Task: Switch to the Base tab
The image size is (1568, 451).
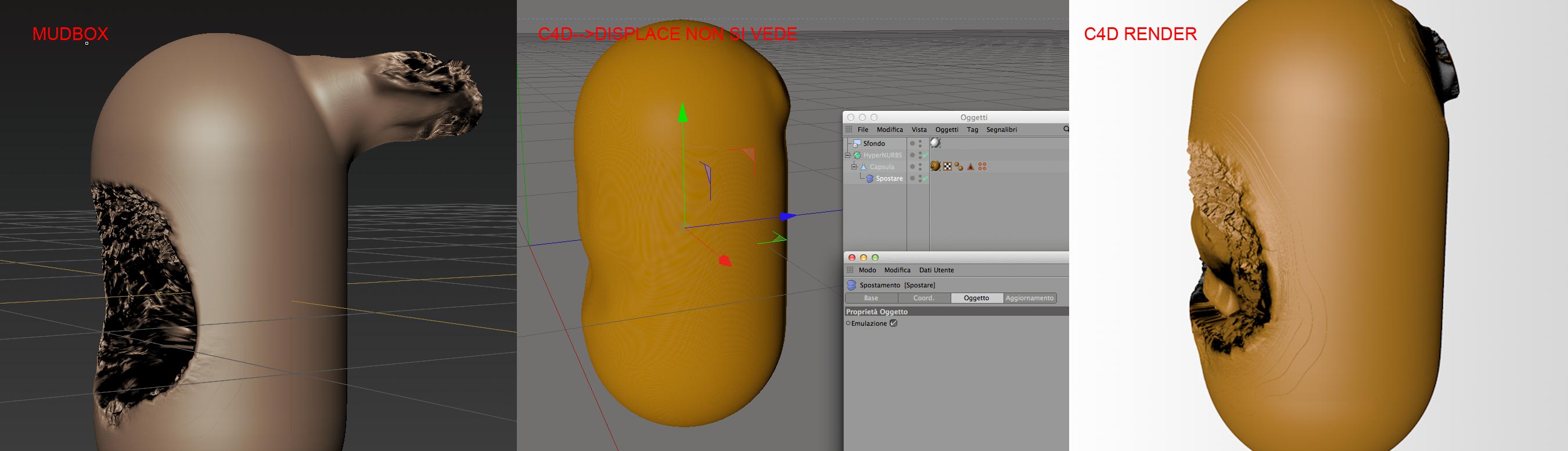Action: [871, 298]
